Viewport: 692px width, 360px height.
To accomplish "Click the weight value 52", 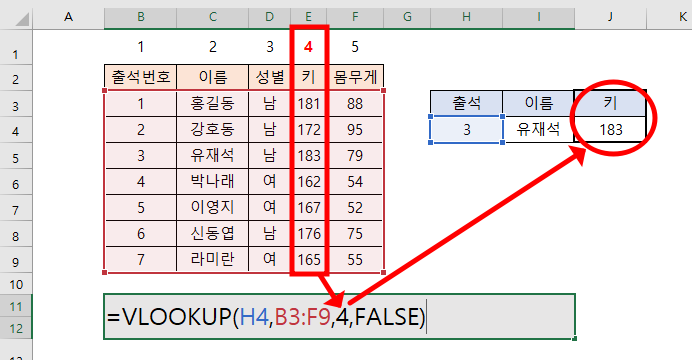I will 355,208.
